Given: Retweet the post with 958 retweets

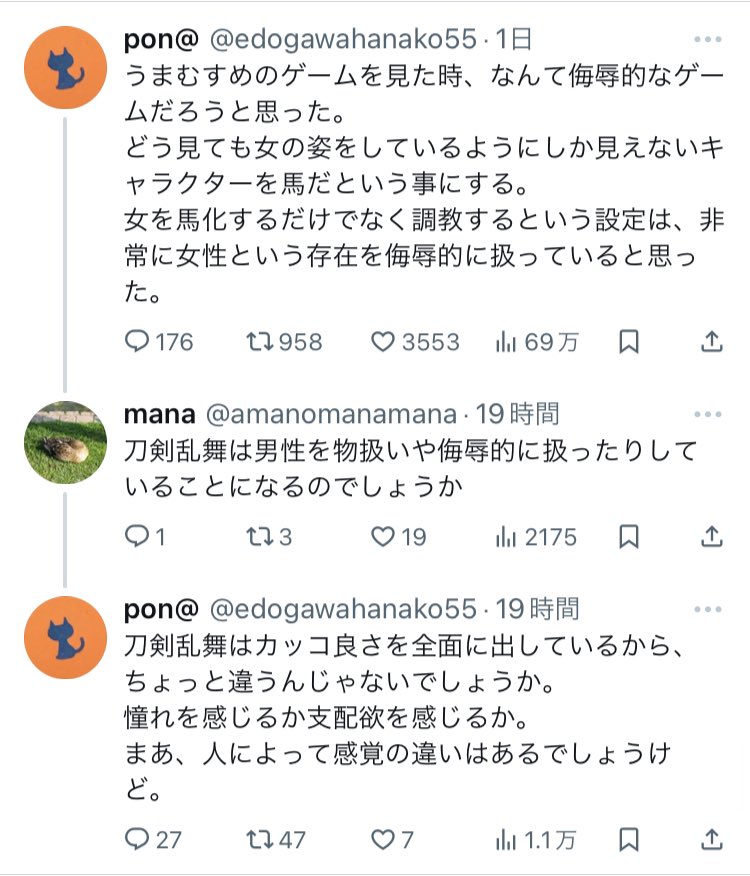Looking at the screenshot, I should coord(261,342).
